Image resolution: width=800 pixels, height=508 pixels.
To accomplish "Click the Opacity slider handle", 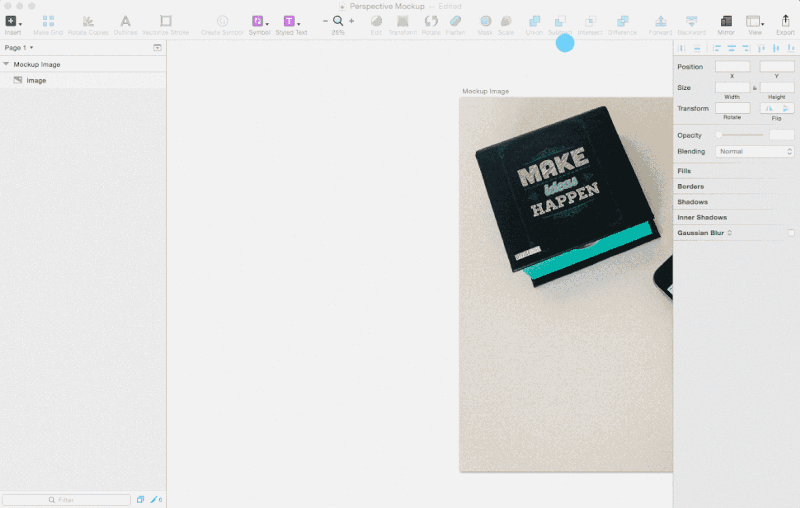I will click(x=719, y=135).
